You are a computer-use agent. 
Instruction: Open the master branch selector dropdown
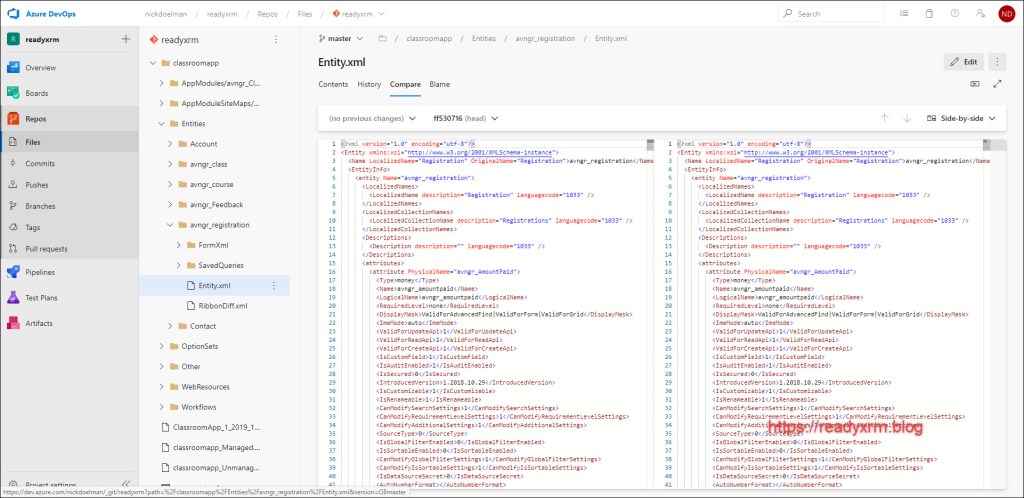pos(343,38)
